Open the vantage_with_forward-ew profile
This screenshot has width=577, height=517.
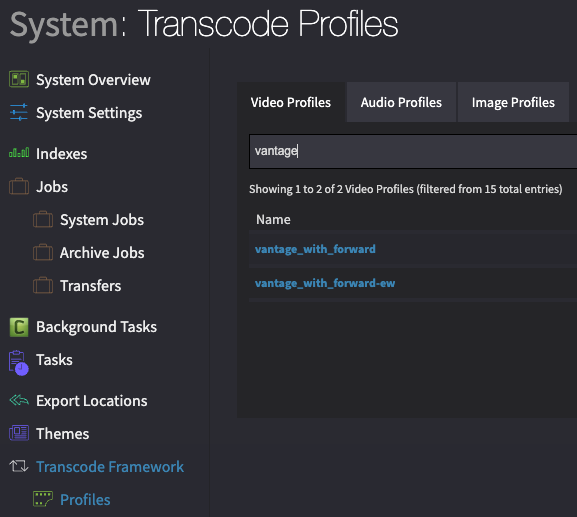click(325, 283)
